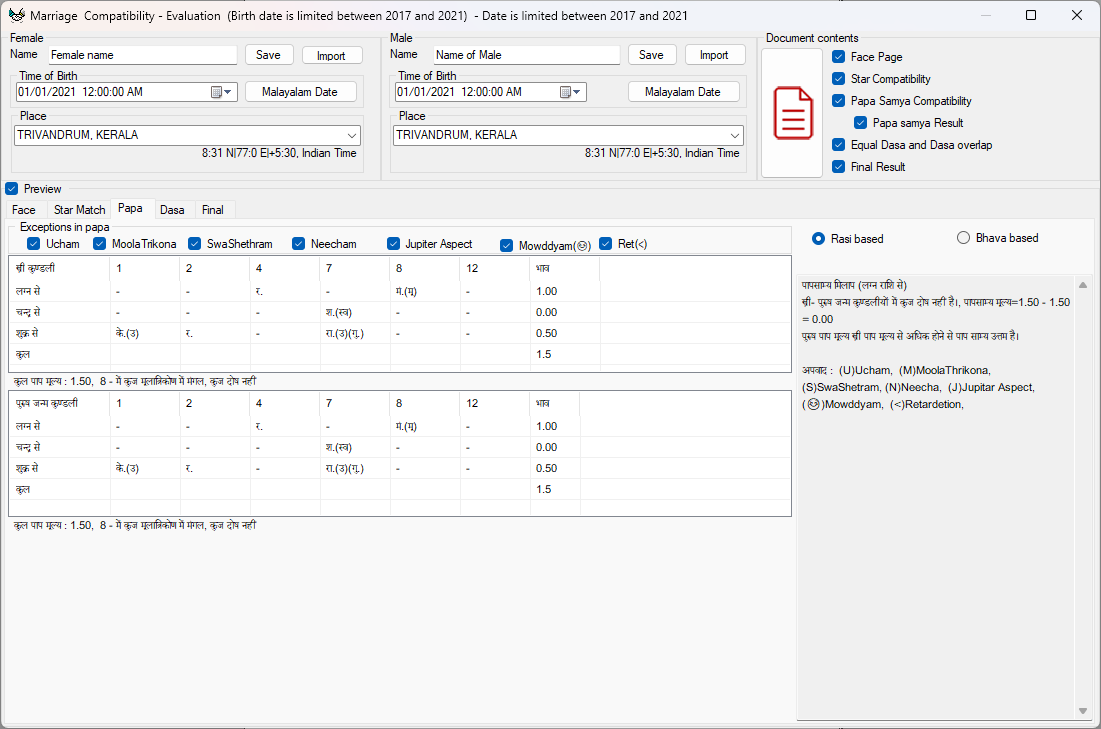Expand Female Place dropdown
The height and width of the screenshot is (729, 1101).
(352, 136)
